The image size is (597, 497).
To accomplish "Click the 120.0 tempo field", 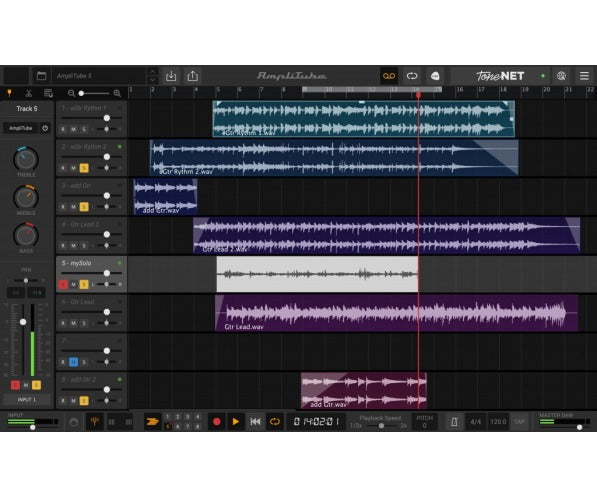I will (x=498, y=422).
